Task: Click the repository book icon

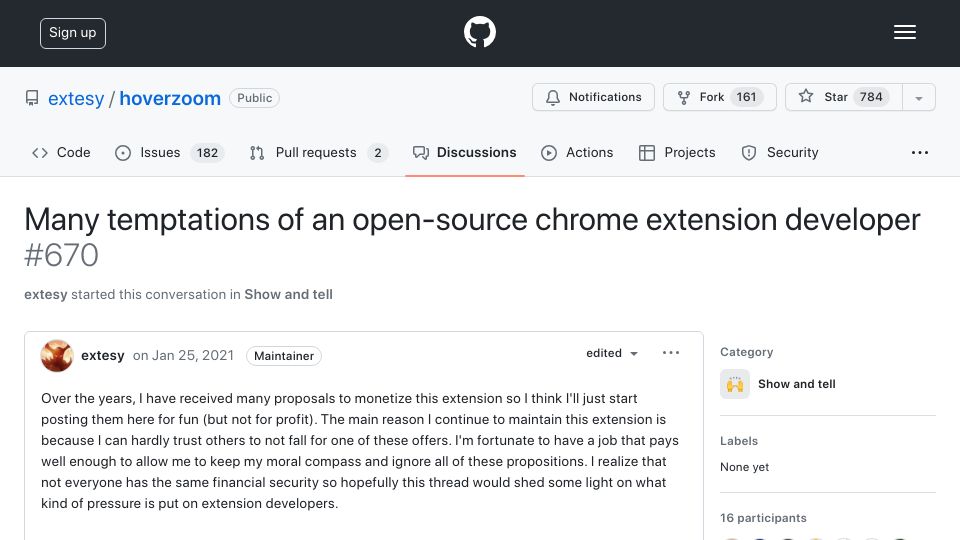Action: pos(32,98)
